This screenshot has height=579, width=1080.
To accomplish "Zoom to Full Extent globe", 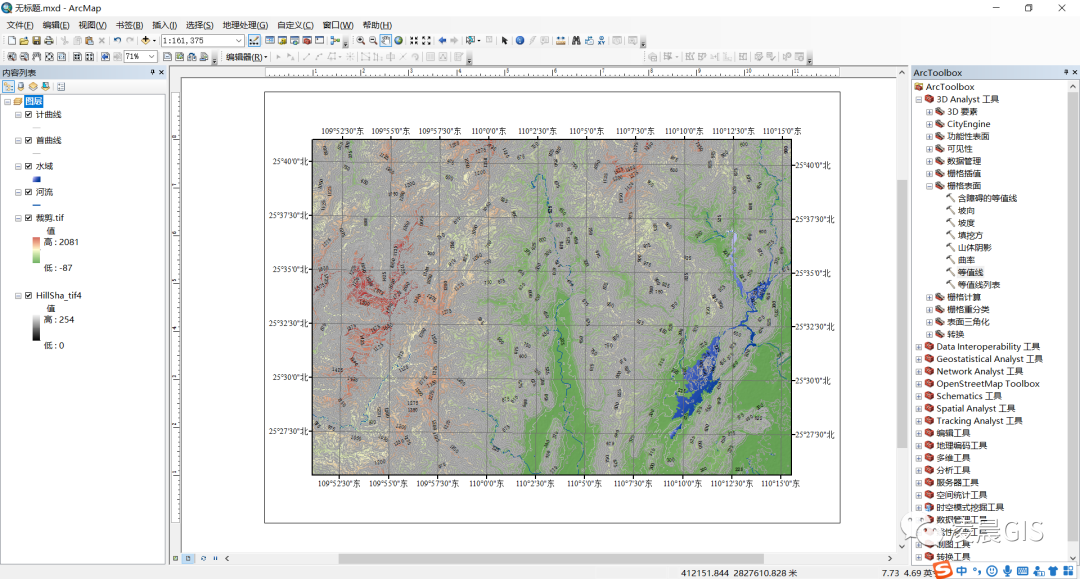I will [398, 41].
